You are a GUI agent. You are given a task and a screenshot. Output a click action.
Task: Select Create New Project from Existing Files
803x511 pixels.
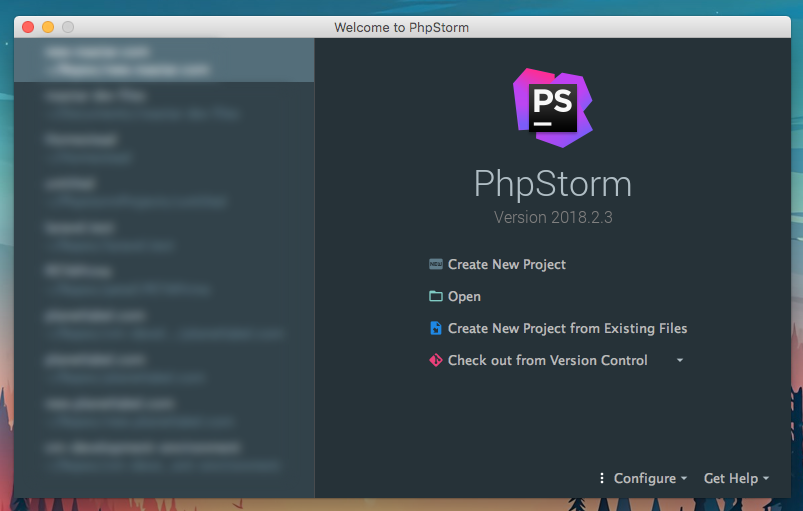[567, 328]
